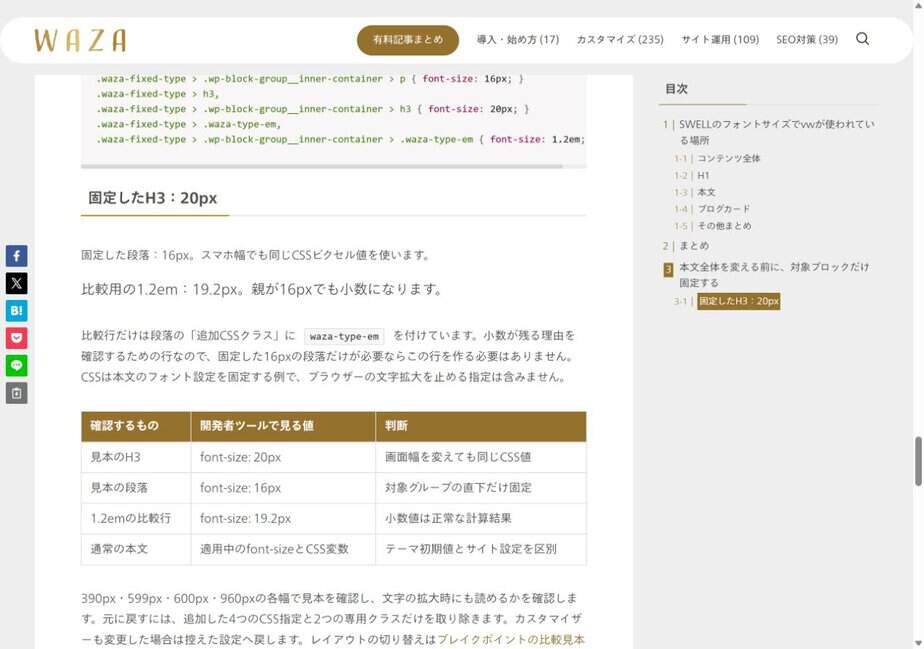Click the page vertical scrollbar thumb

point(918,461)
